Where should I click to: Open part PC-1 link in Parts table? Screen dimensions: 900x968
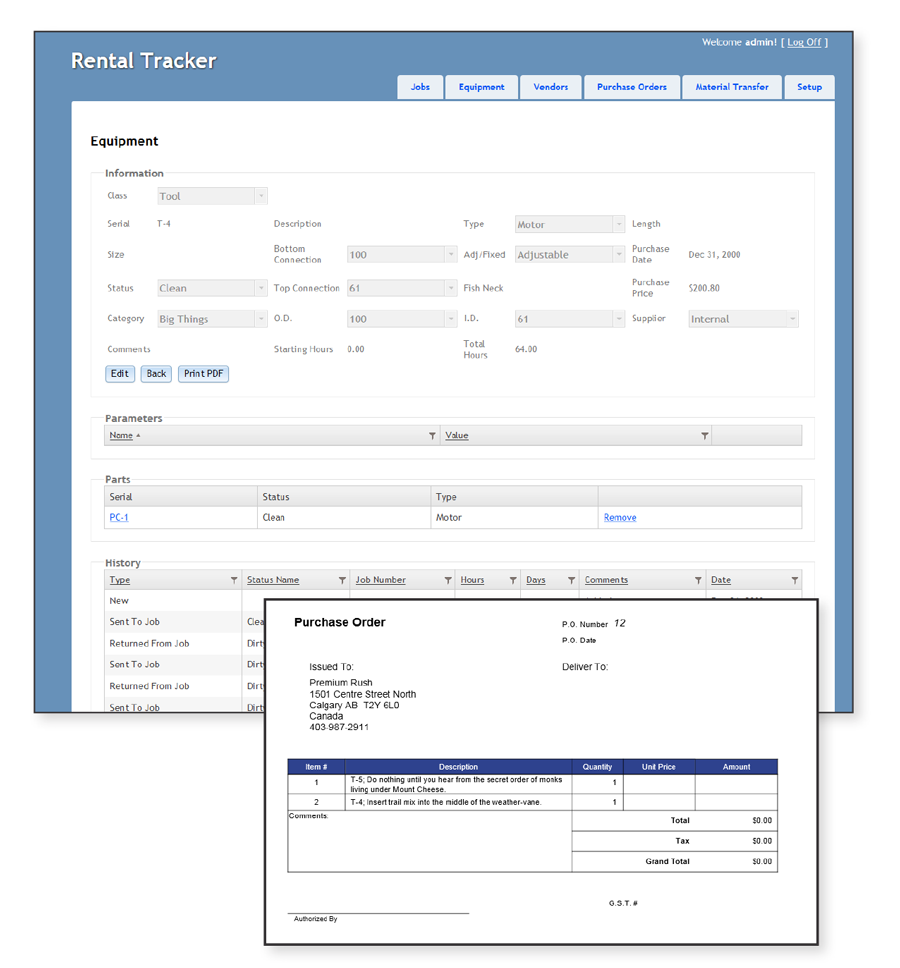(119, 517)
